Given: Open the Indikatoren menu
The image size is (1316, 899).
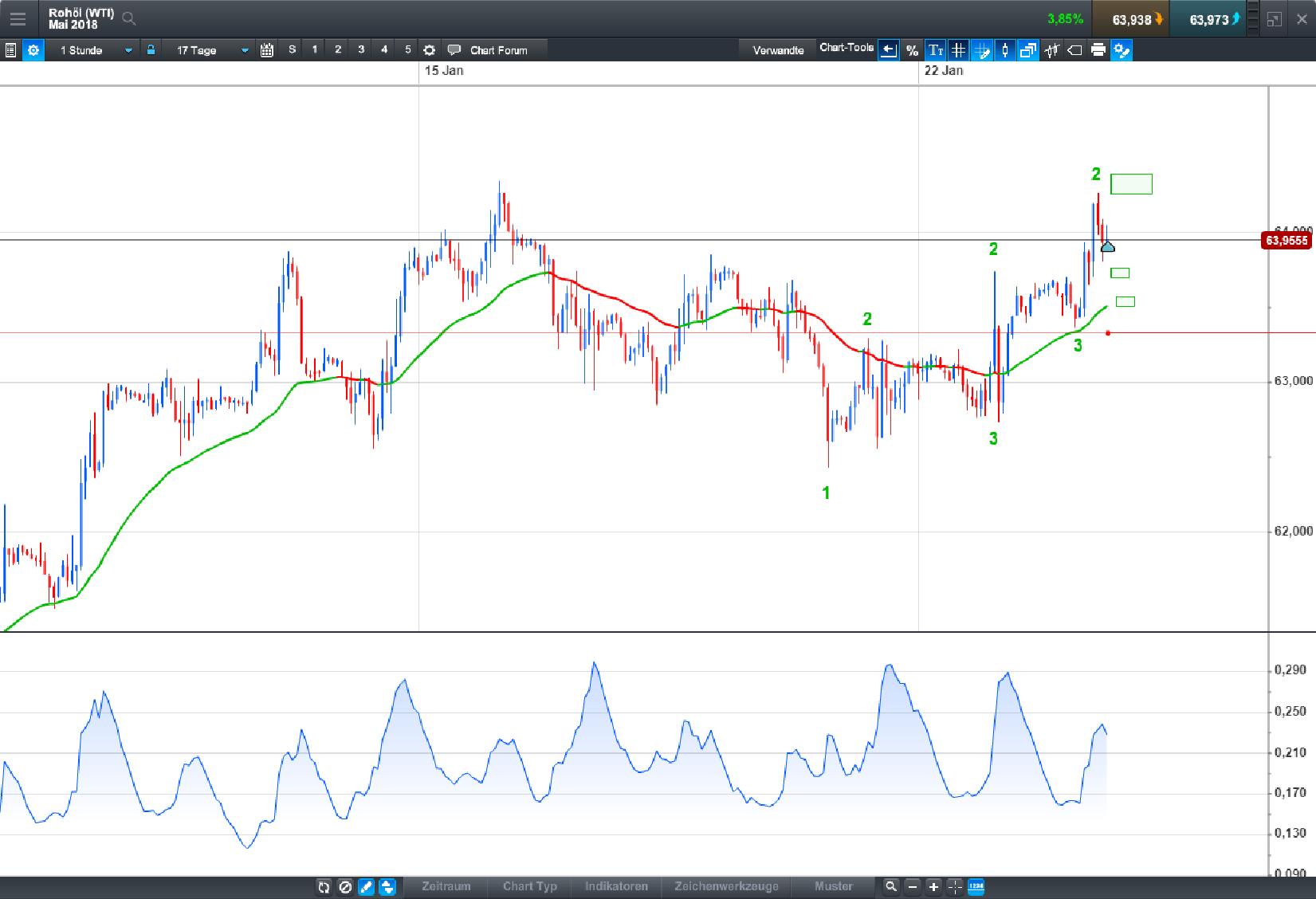Looking at the screenshot, I should [x=616, y=886].
